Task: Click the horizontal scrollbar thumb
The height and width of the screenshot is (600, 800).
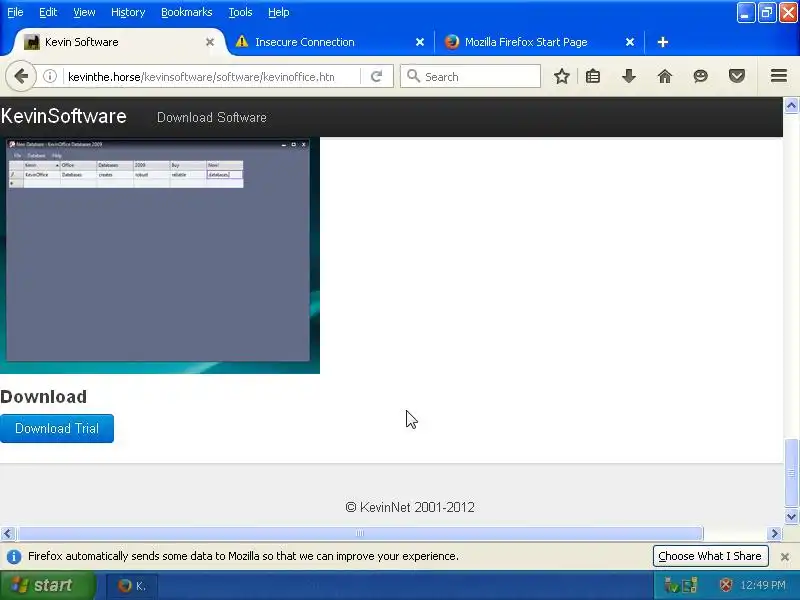Action: pyautogui.click(x=360, y=534)
